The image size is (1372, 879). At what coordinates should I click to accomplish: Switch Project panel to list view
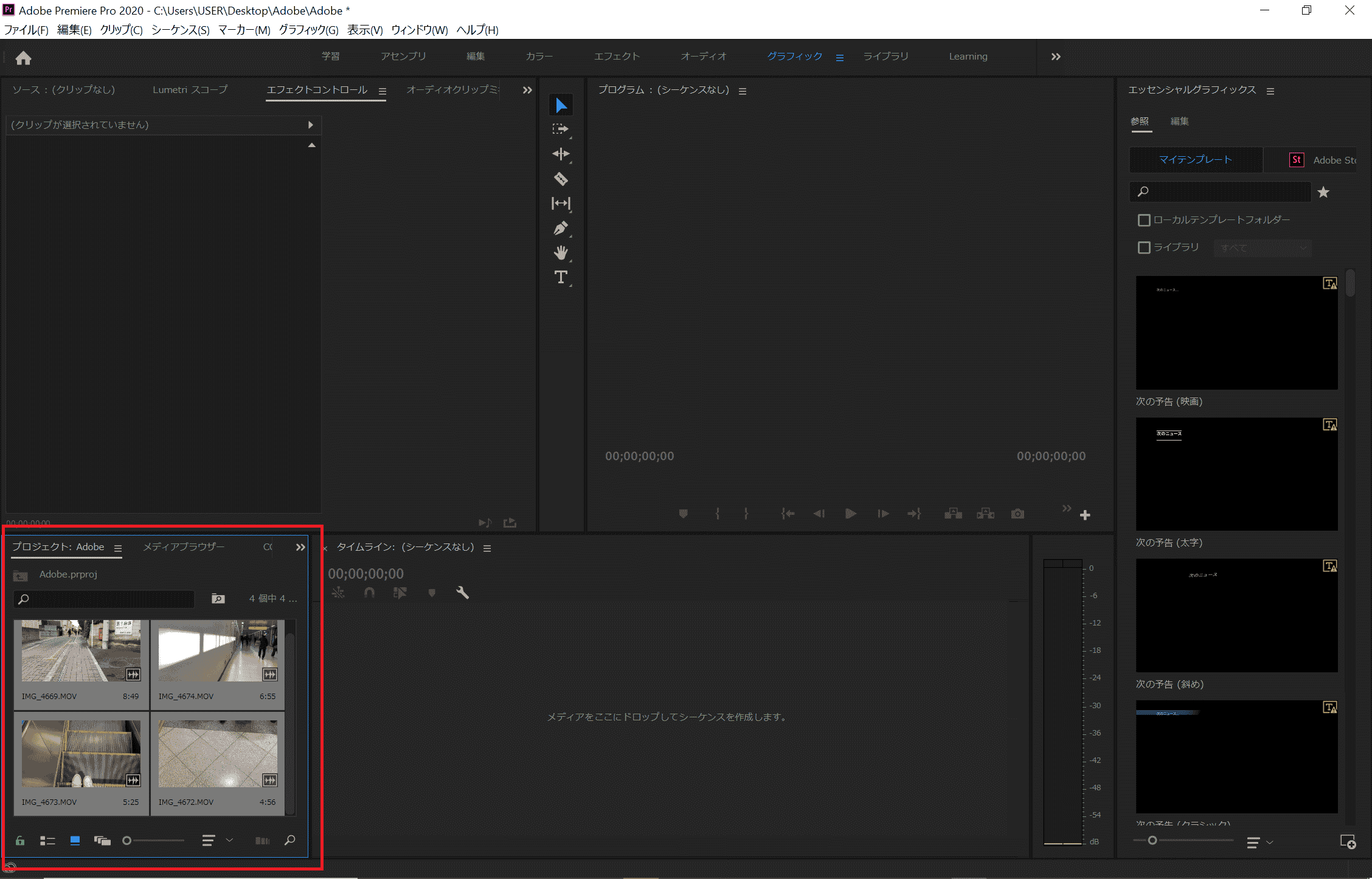coord(47,841)
